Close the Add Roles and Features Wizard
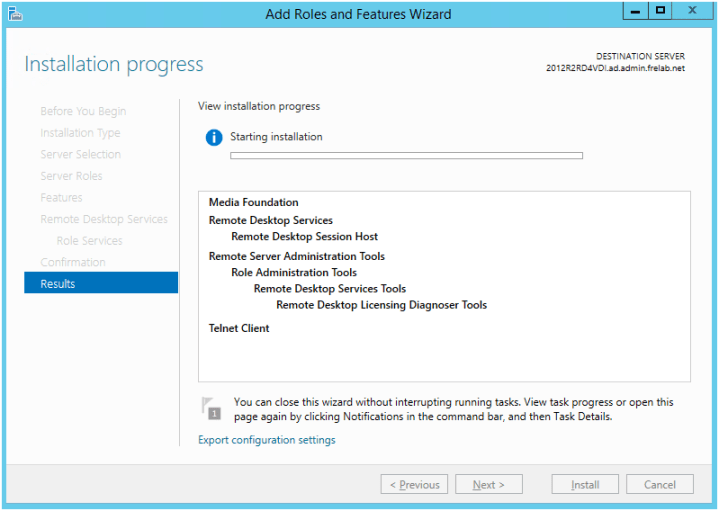This screenshot has width=719, height=511. [692, 11]
